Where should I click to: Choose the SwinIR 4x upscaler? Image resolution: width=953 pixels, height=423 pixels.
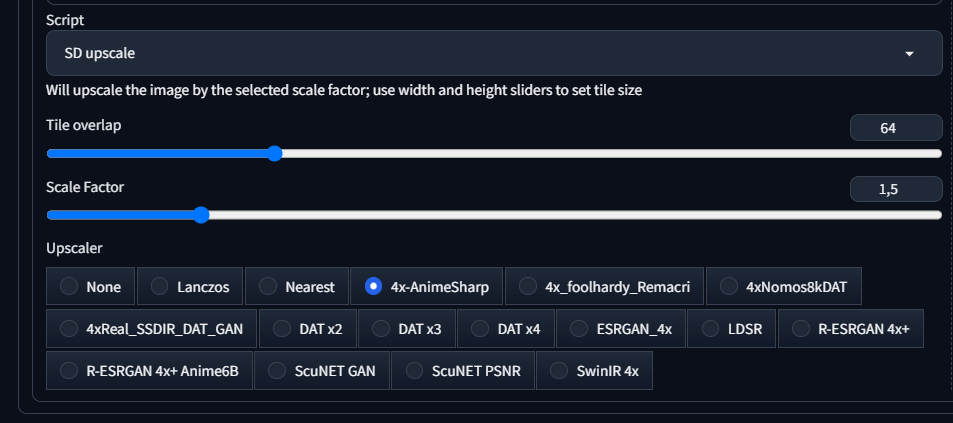click(x=594, y=370)
